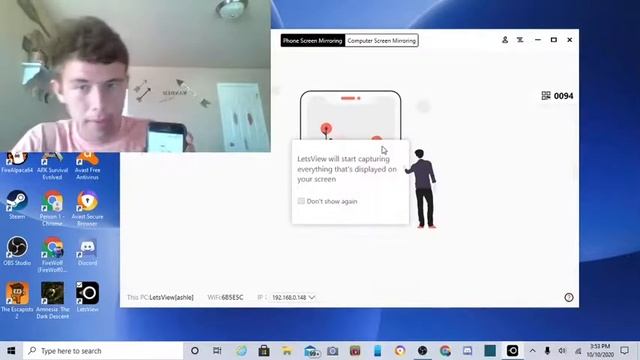This screenshot has height=360, width=640.
Task: Open Google Chrome on taskbar
Action: tap(445, 351)
